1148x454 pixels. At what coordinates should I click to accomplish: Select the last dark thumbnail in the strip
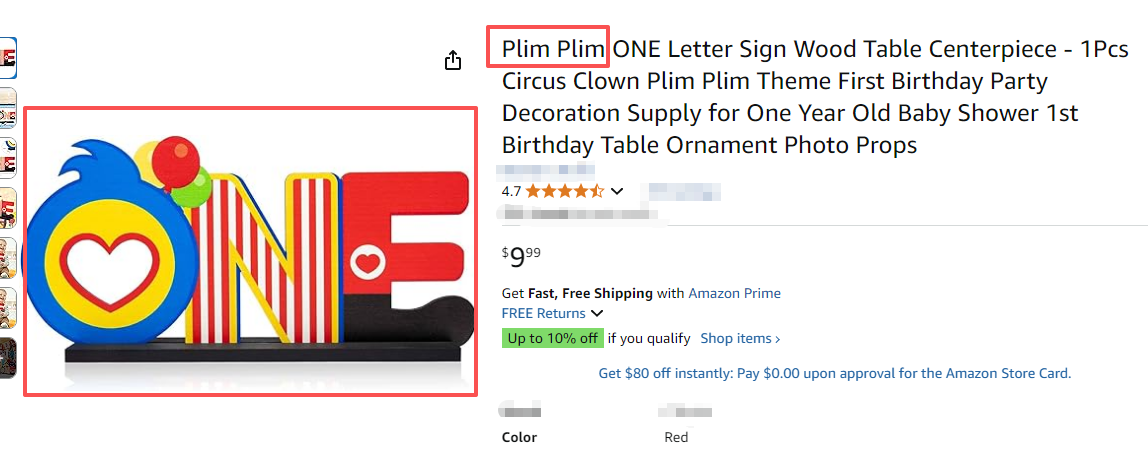7,358
